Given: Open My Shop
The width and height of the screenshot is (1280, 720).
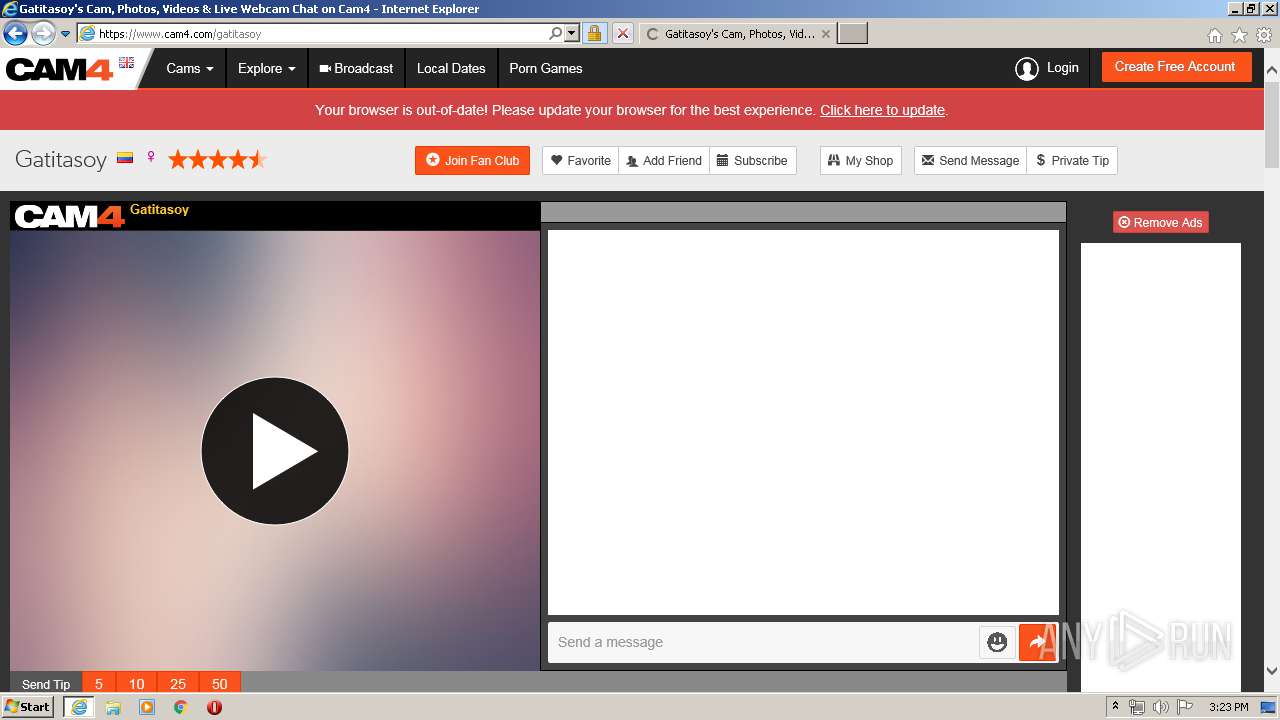Looking at the screenshot, I should coord(860,160).
